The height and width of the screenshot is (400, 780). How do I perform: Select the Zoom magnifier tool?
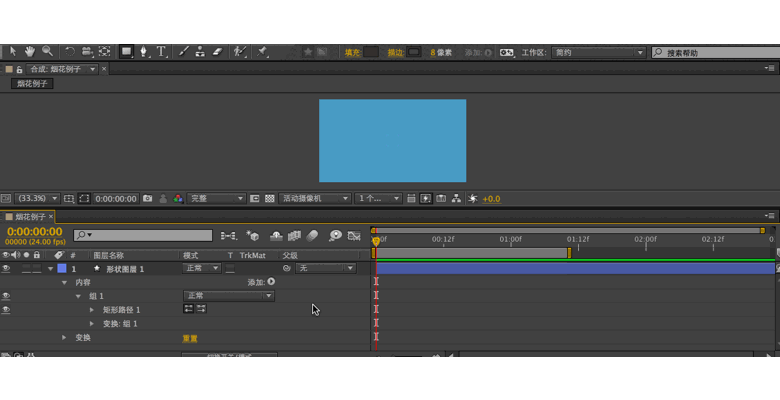pyautogui.click(x=47, y=51)
